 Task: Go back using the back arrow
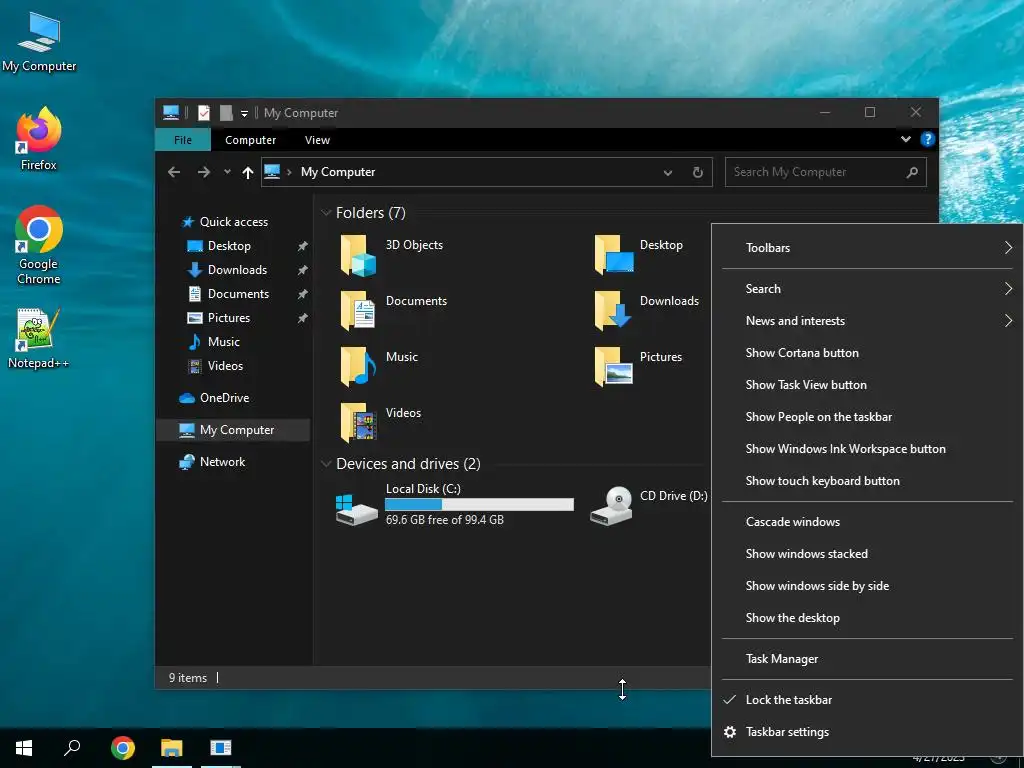pos(174,172)
